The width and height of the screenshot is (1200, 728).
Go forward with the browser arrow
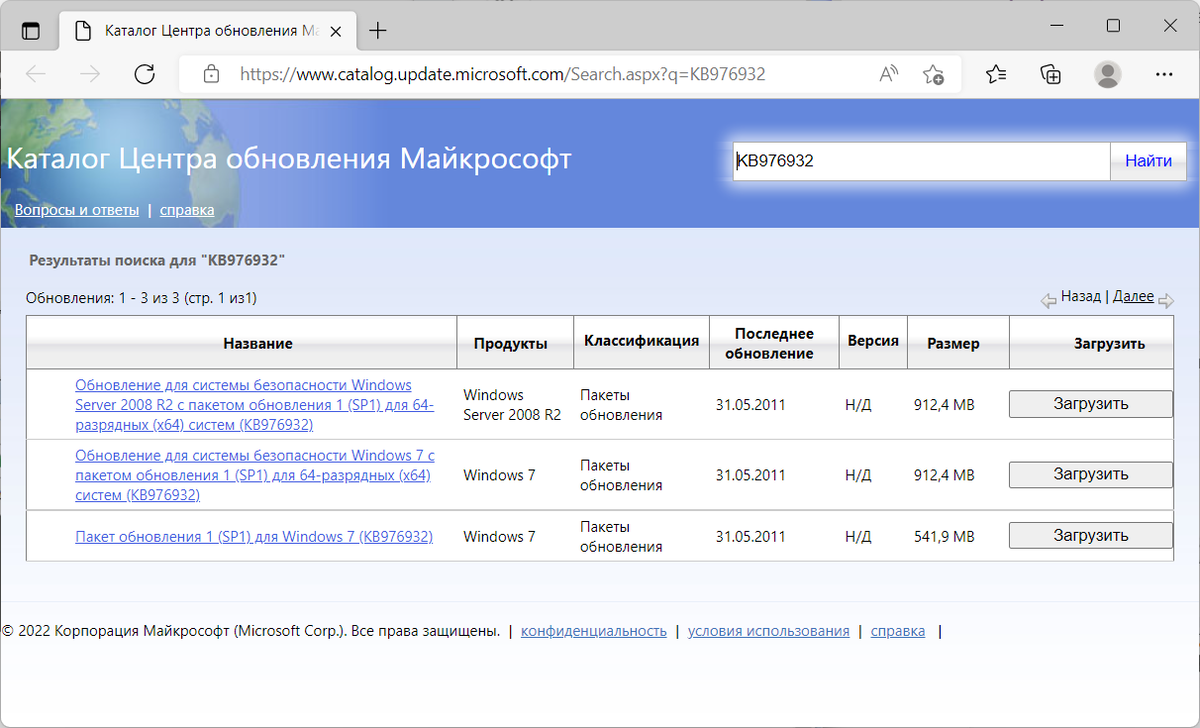(90, 74)
